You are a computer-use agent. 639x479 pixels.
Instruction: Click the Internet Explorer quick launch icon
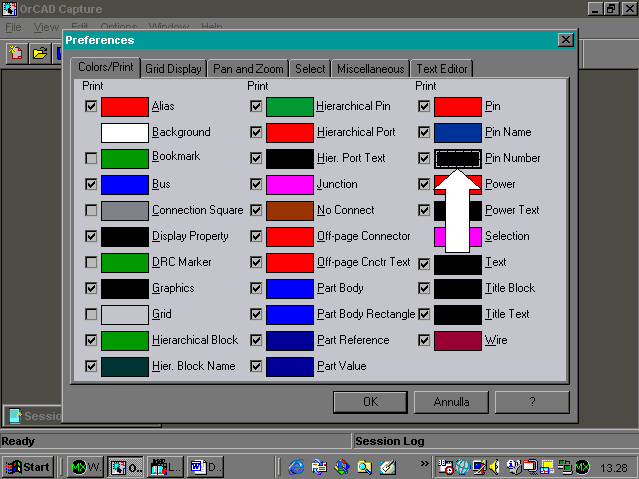coord(297,467)
